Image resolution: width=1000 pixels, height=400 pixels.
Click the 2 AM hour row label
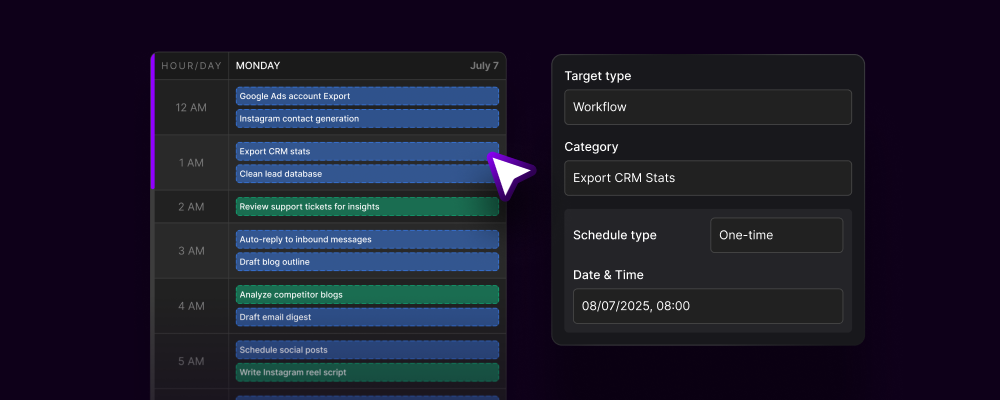(x=191, y=207)
